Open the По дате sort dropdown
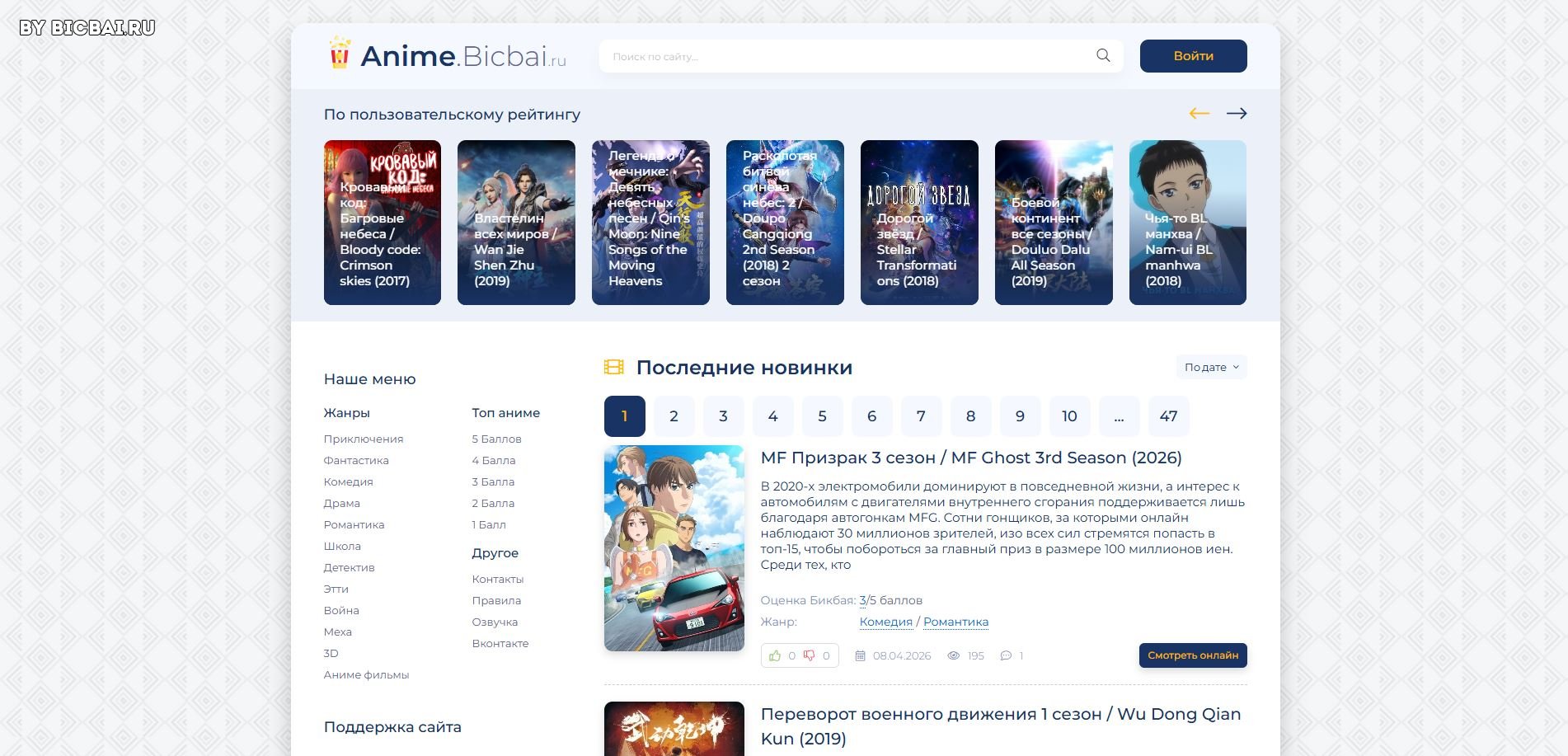 click(1211, 368)
